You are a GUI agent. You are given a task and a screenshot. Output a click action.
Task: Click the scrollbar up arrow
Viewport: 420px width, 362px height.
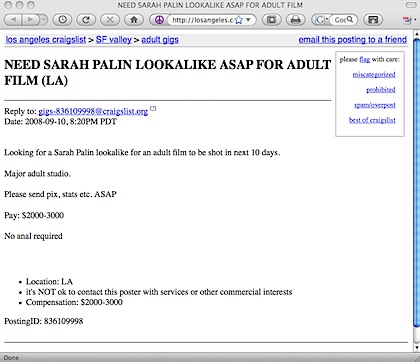417,33
